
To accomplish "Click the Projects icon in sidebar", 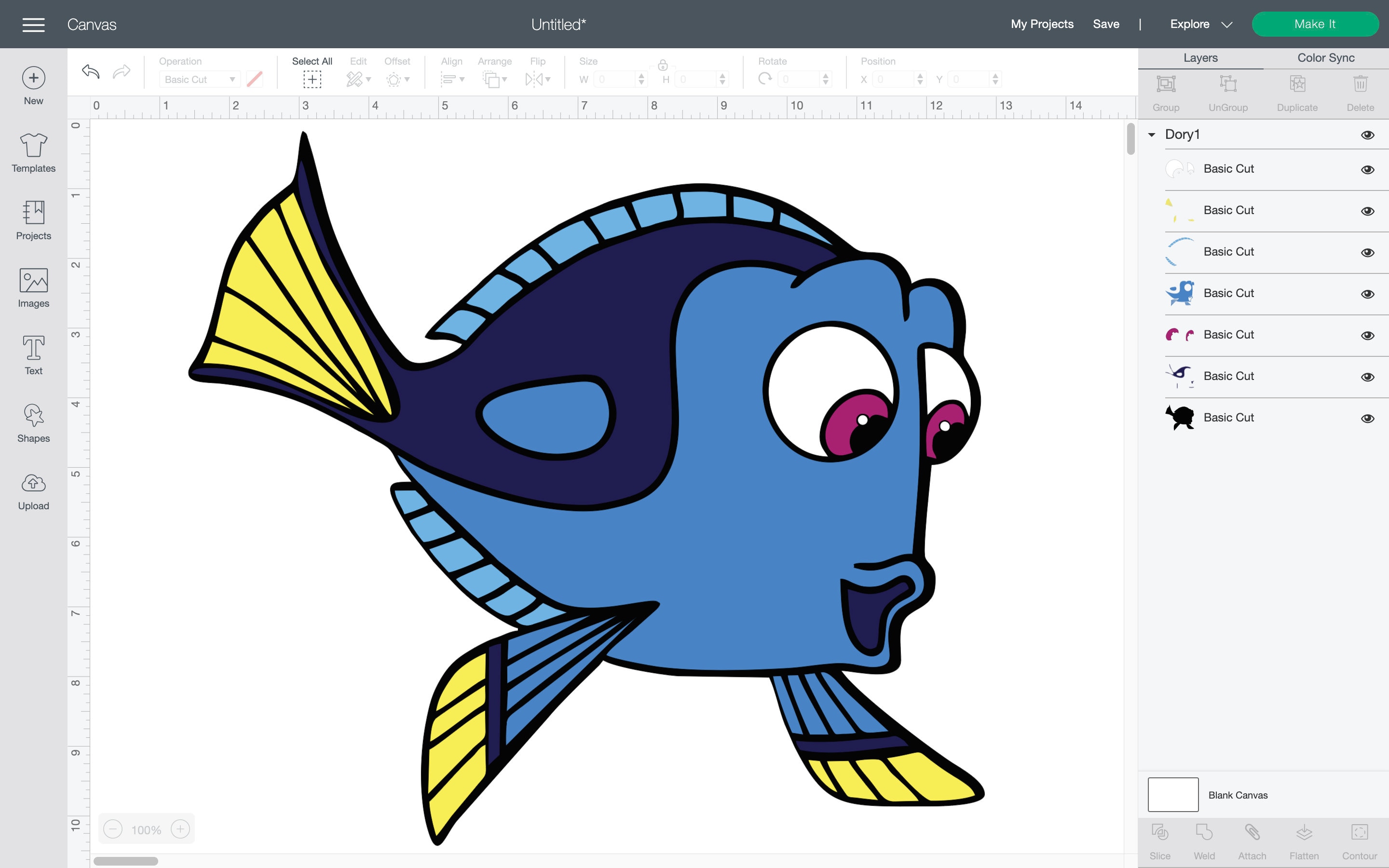I will [33, 212].
